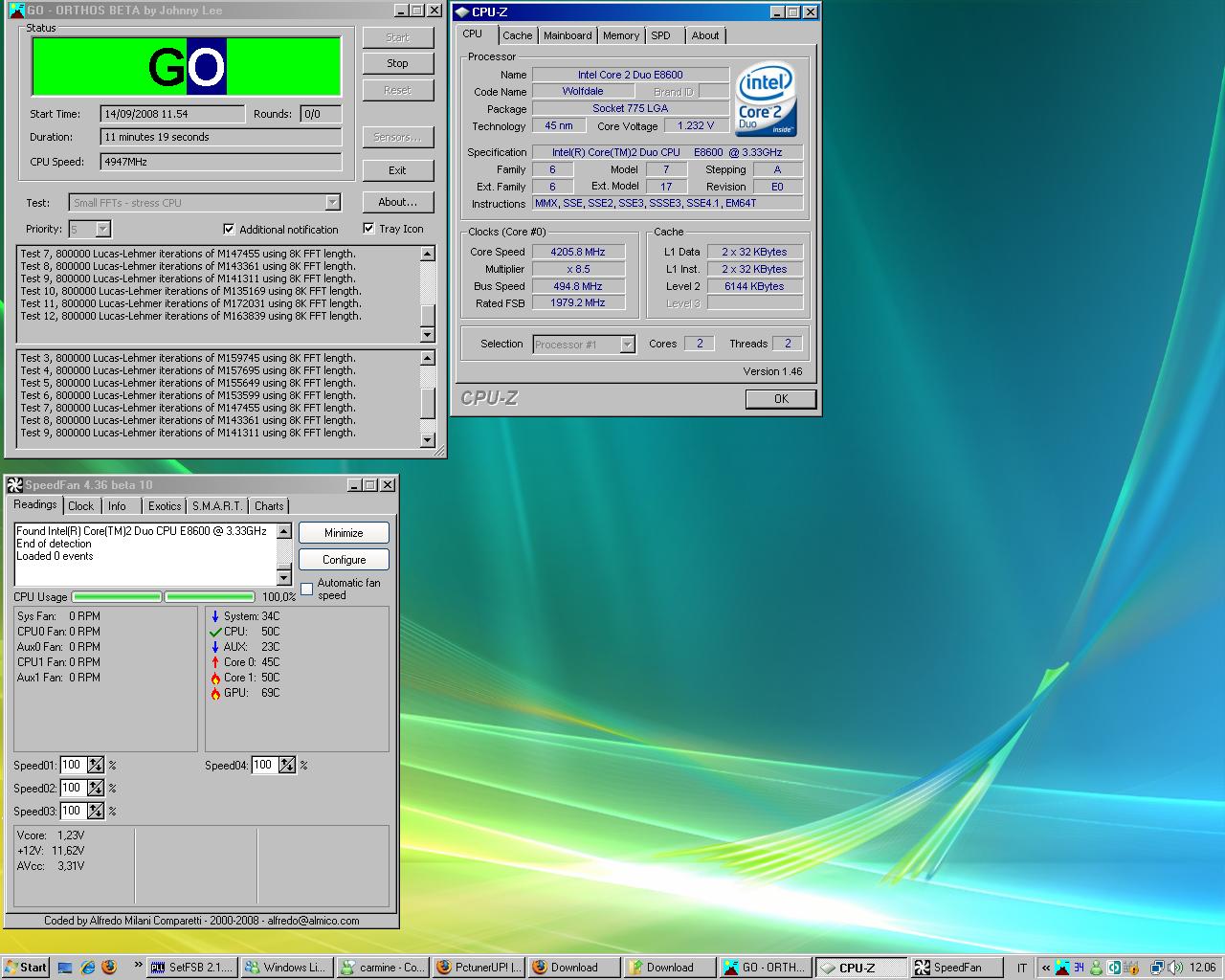Click first CPU Usage progress bar
The image size is (1225, 980).
[117, 597]
